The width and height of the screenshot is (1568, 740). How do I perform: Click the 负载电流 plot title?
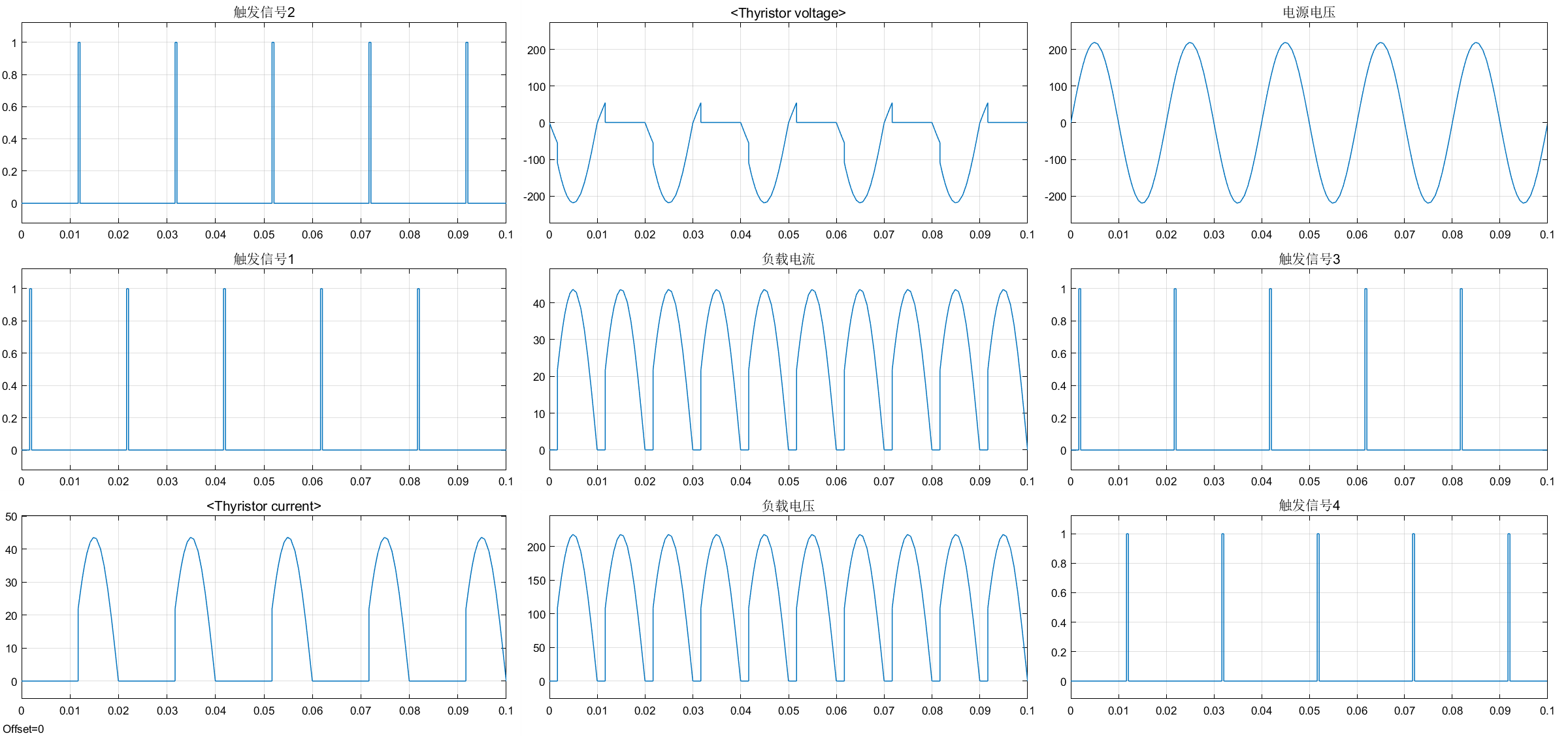tap(788, 259)
